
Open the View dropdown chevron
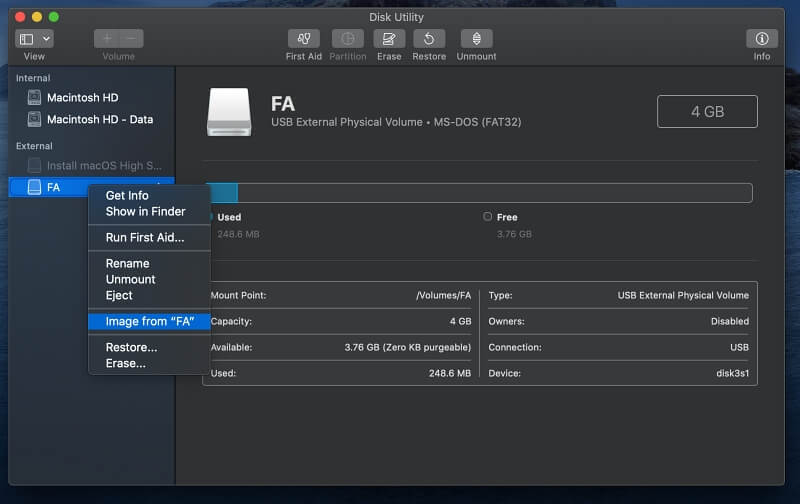[46, 39]
